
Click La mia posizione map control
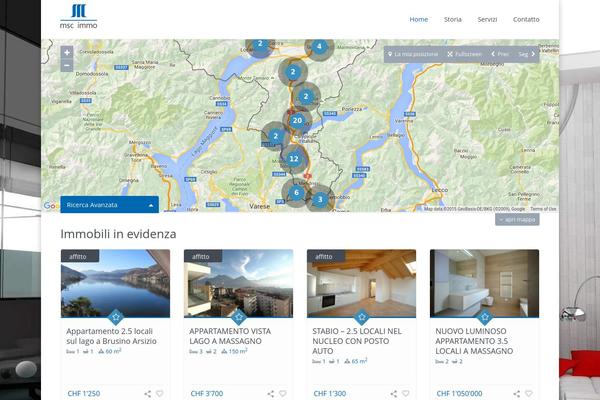click(x=413, y=54)
